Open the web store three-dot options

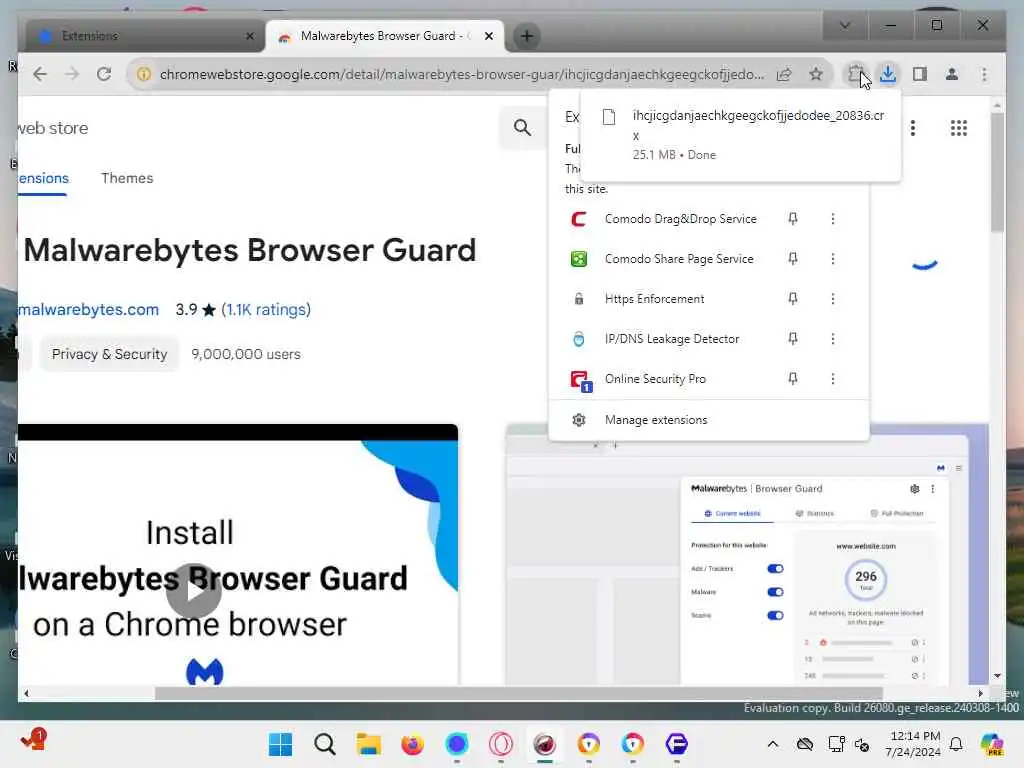click(x=913, y=128)
